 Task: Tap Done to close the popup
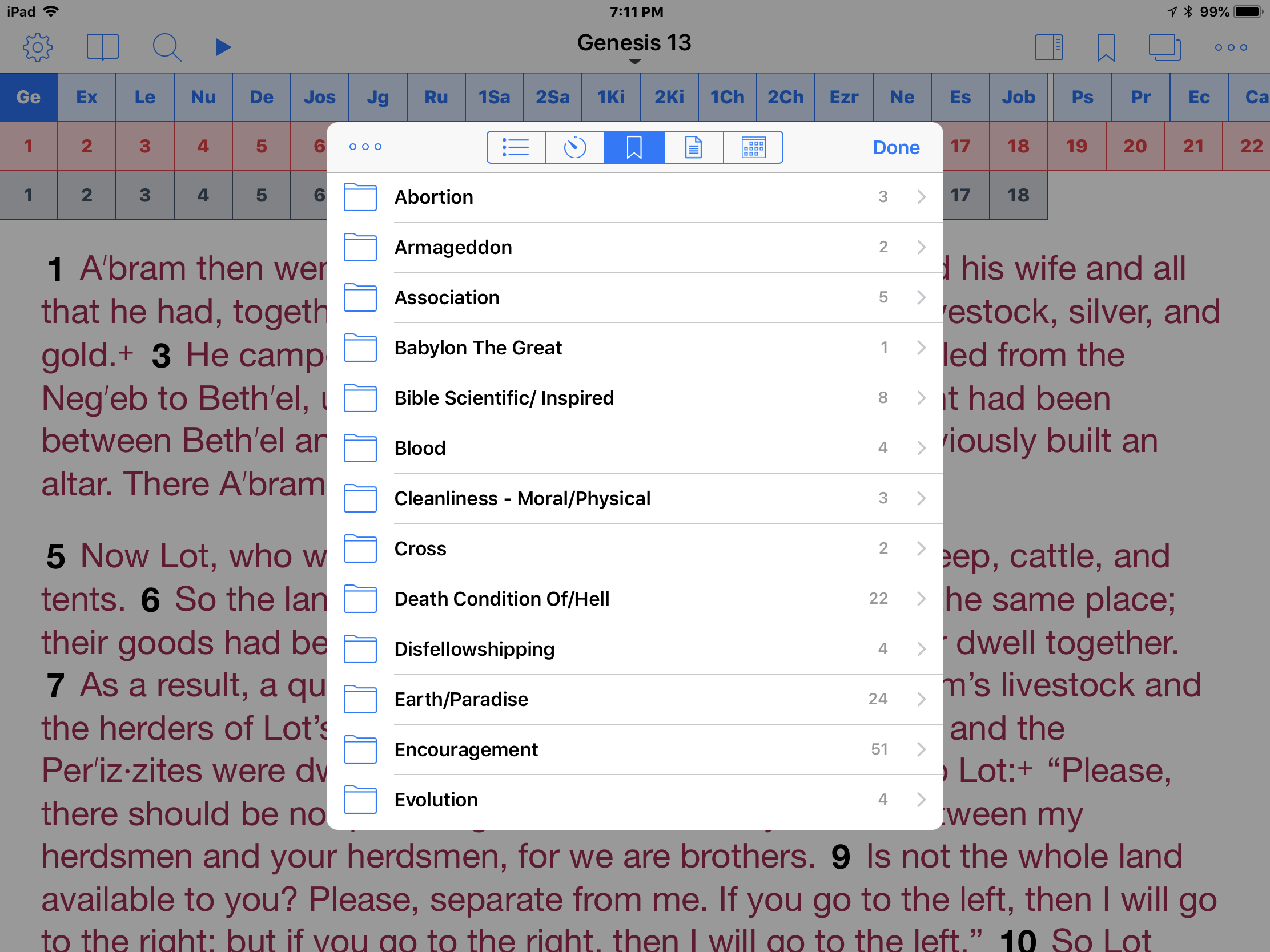(895, 147)
